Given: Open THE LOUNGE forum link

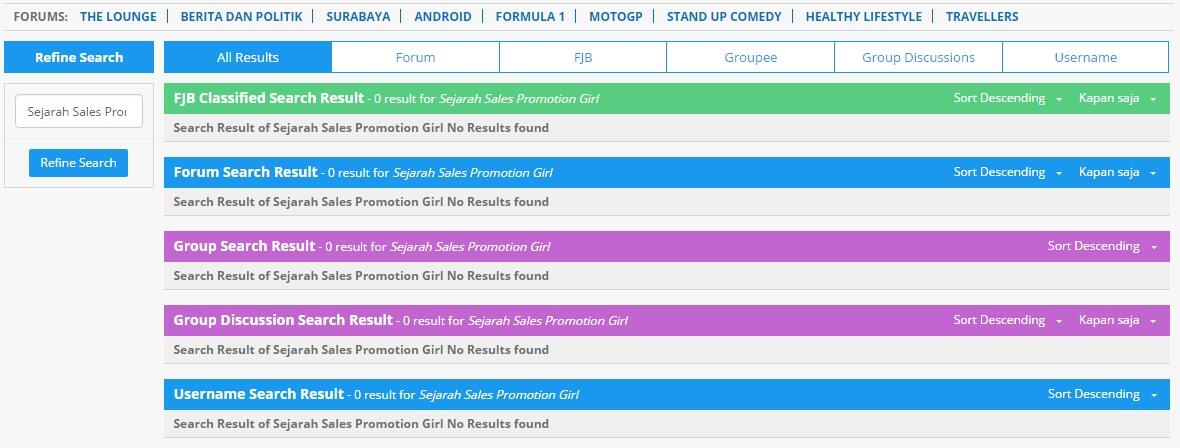Looking at the screenshot, I should 118,17.
